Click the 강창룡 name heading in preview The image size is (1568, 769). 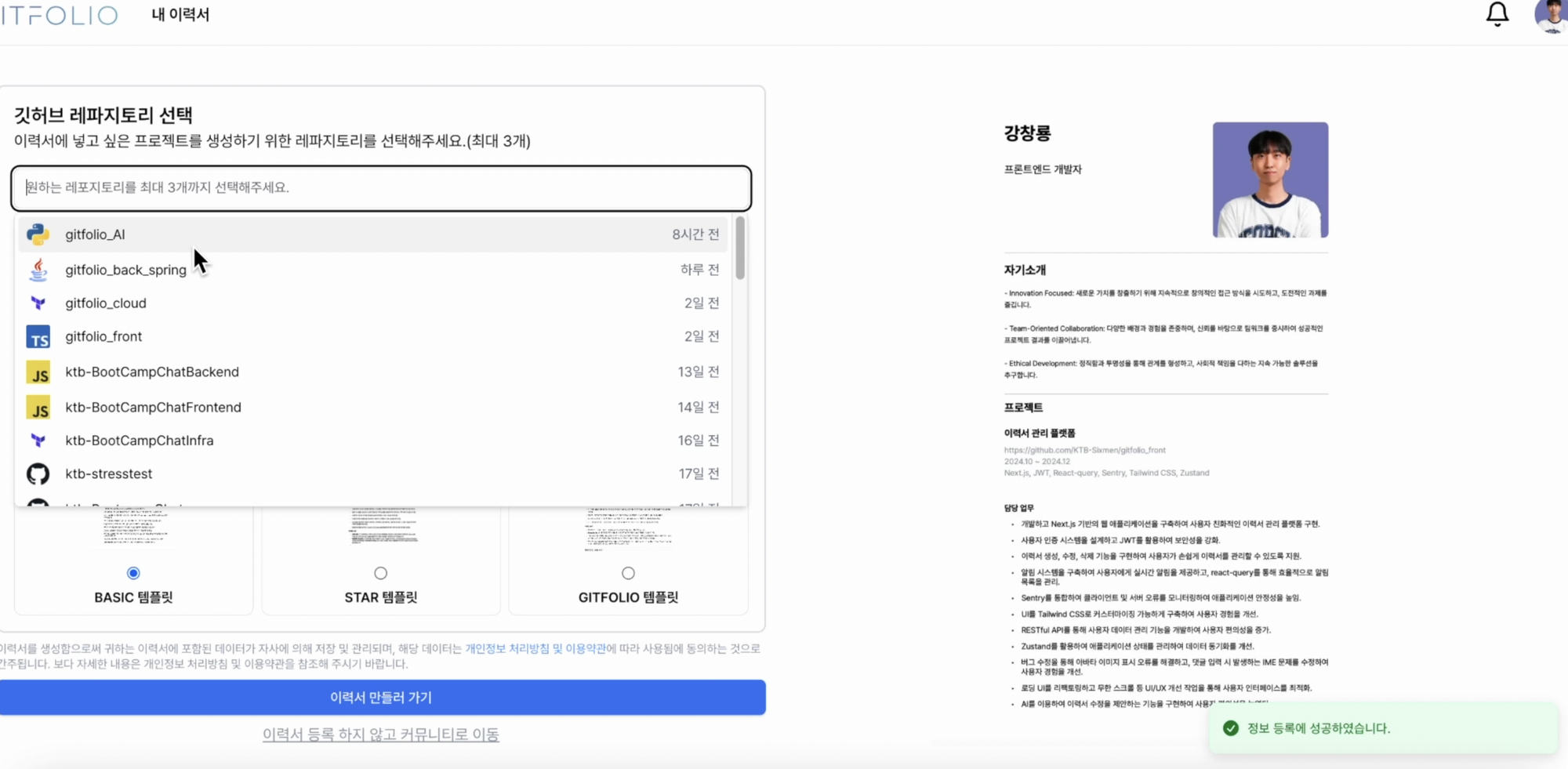[1027, 133]
